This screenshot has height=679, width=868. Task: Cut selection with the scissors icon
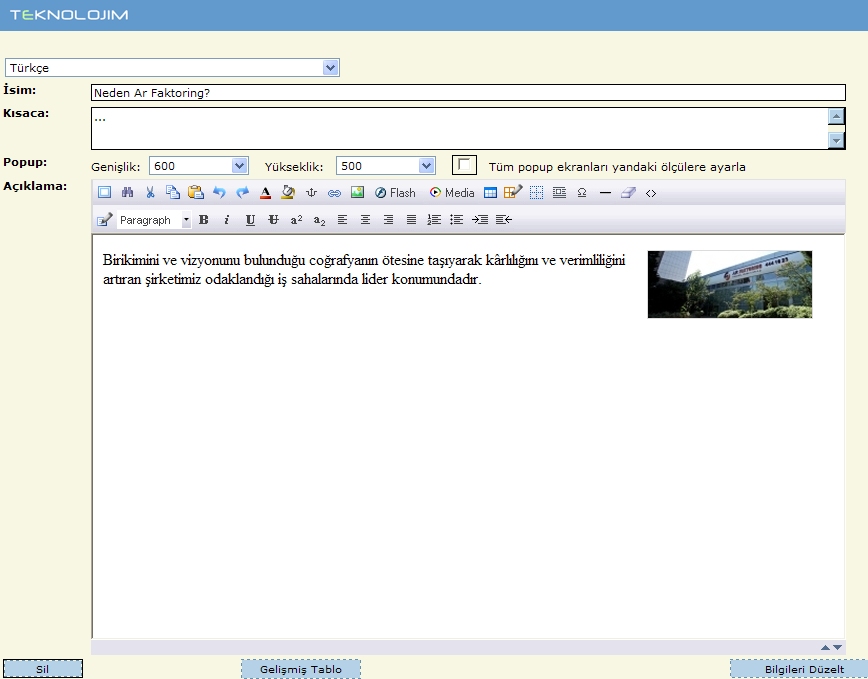click(x=150, y=193)
